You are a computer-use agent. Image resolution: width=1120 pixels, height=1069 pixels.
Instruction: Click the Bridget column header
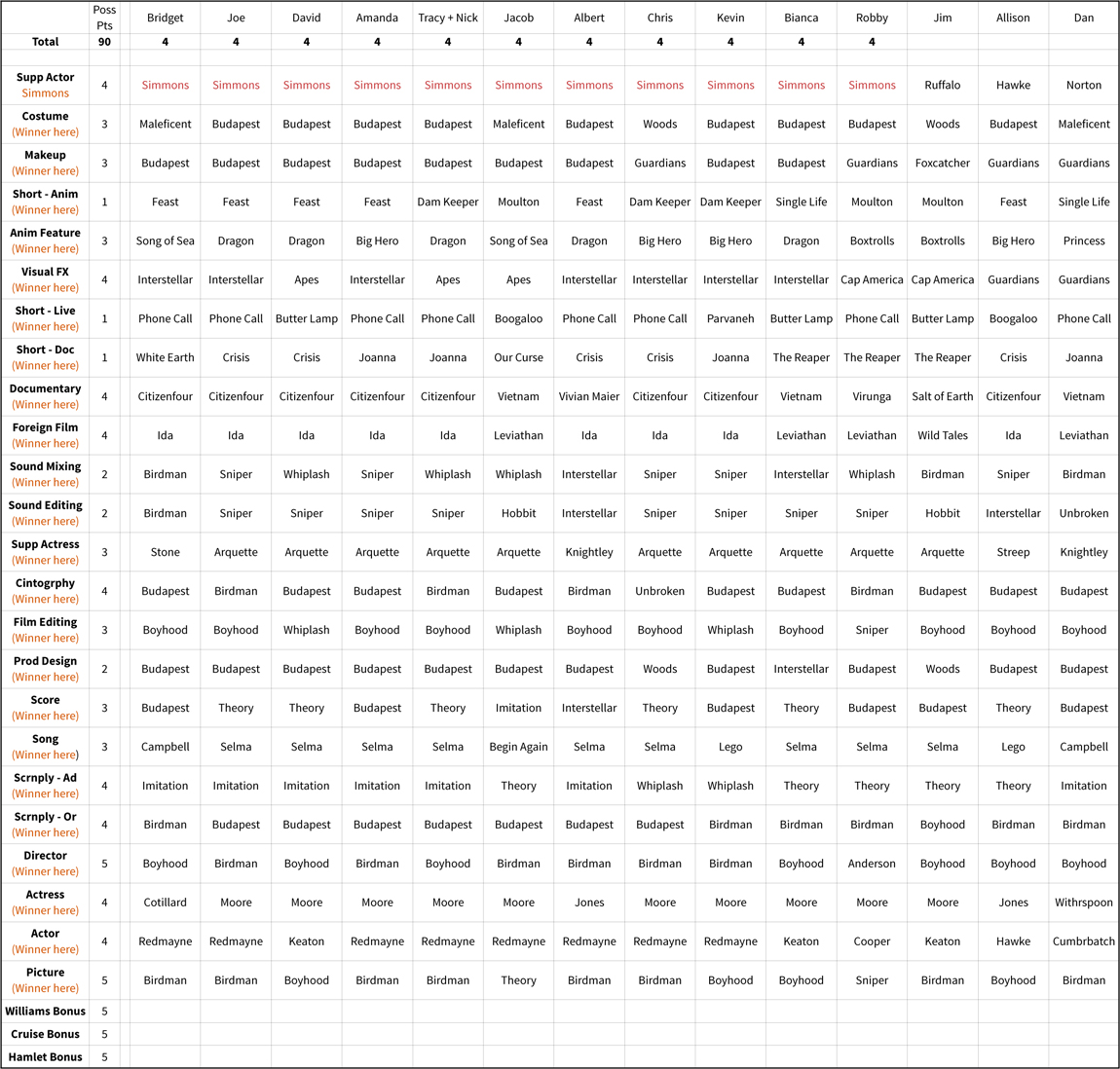coord(165,18)
